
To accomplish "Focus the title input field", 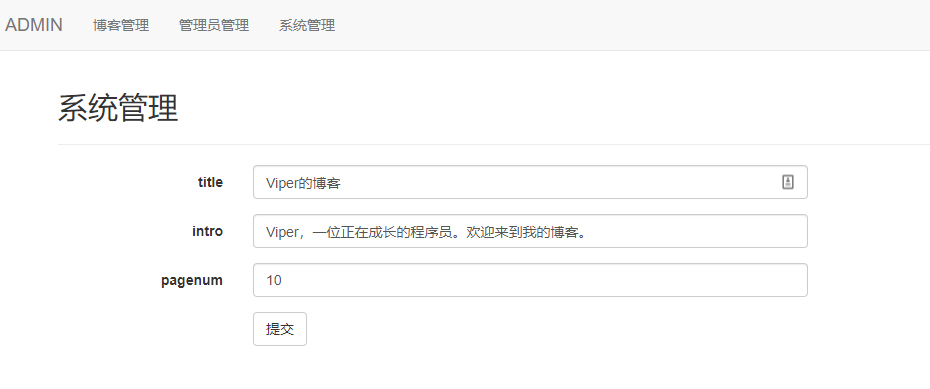I will click(530, 182).
